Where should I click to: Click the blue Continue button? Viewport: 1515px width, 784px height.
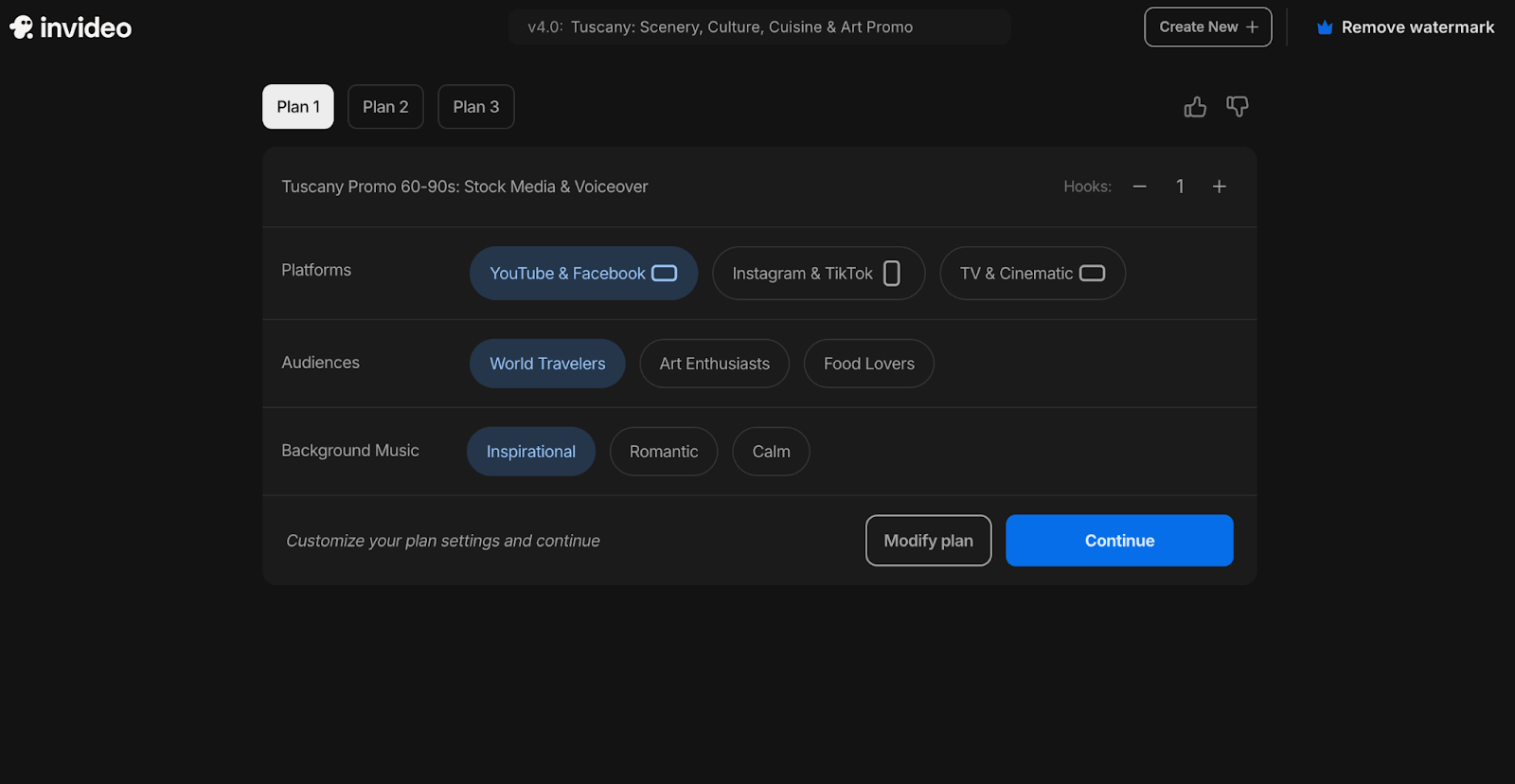1119,541
